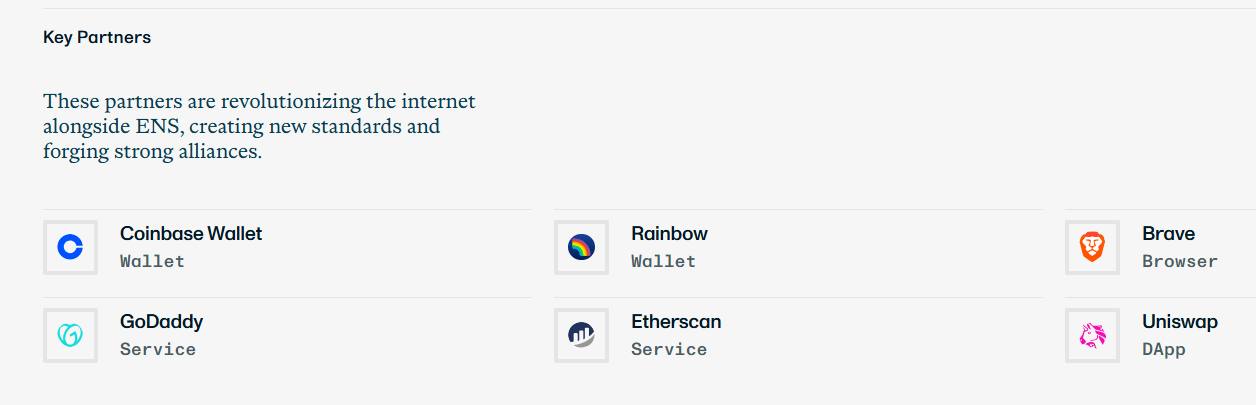Click the Rainbow wallet logo icon
This screenshot has width=1256, height=405.
click(x=581, y=247)
